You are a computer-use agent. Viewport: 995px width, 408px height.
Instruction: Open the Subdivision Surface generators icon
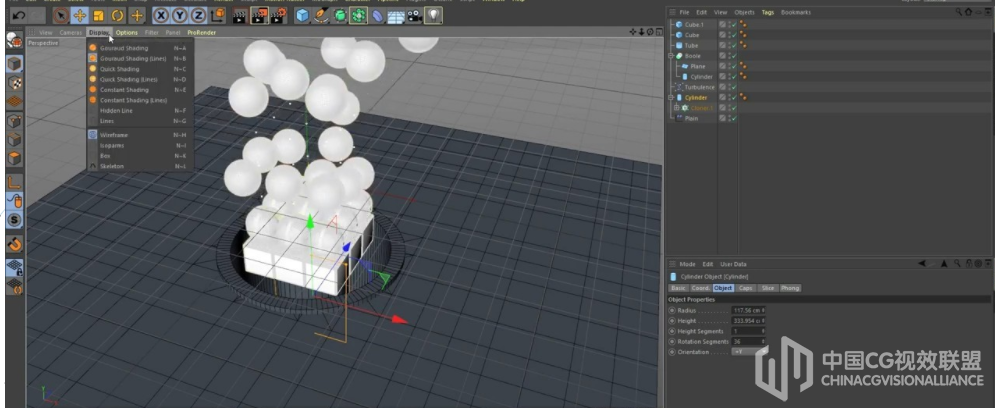coord(340,15)
